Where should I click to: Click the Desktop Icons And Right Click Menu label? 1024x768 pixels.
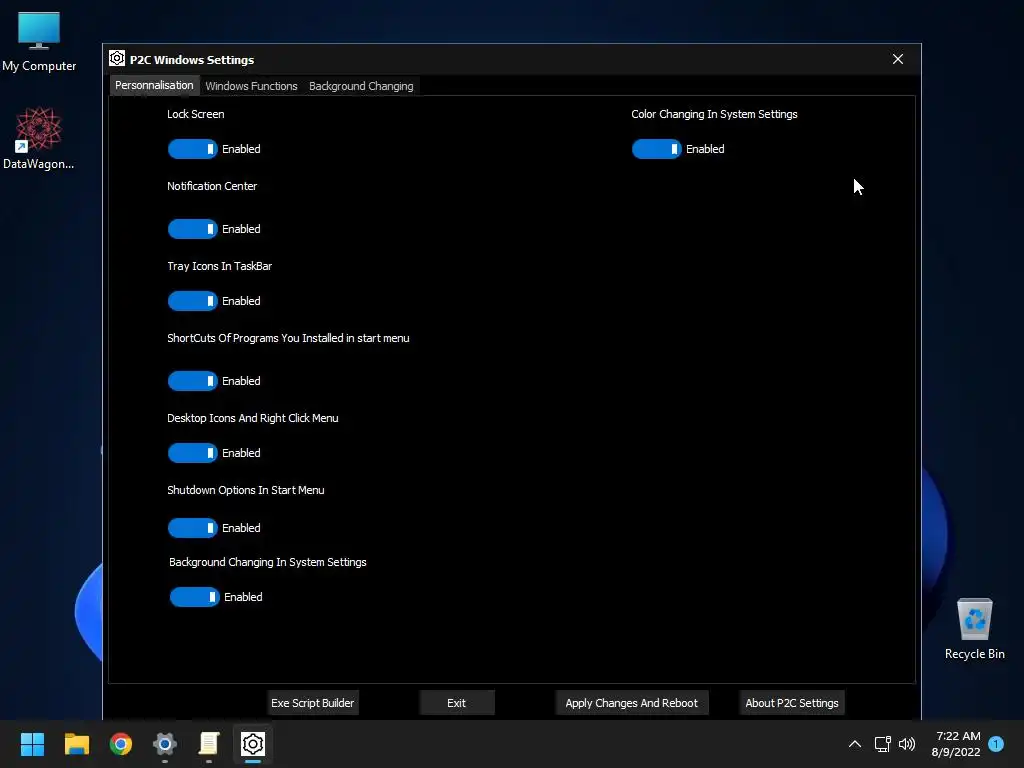click(253, 419)
